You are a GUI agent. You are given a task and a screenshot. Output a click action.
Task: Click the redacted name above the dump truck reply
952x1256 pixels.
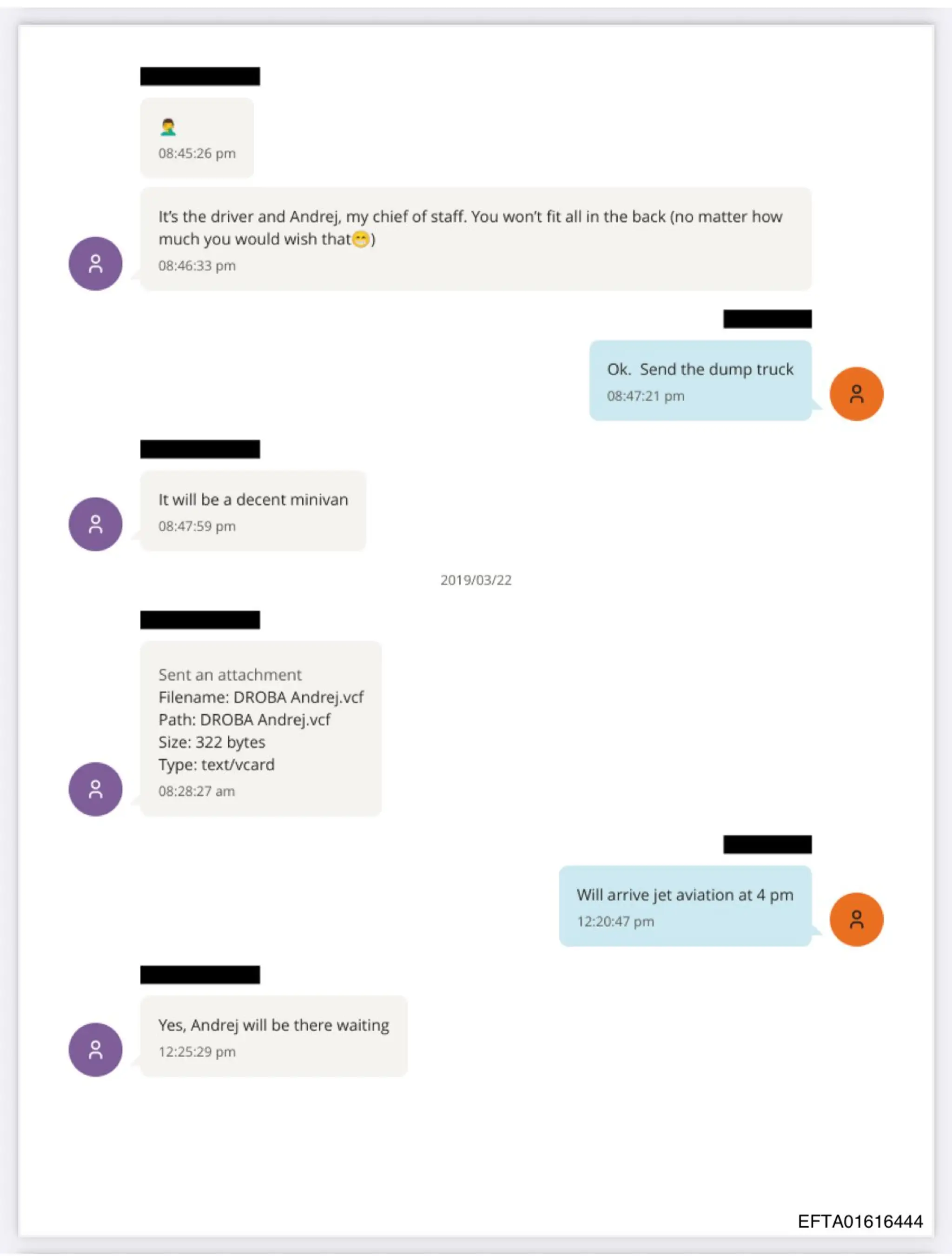tap(767, 319)
